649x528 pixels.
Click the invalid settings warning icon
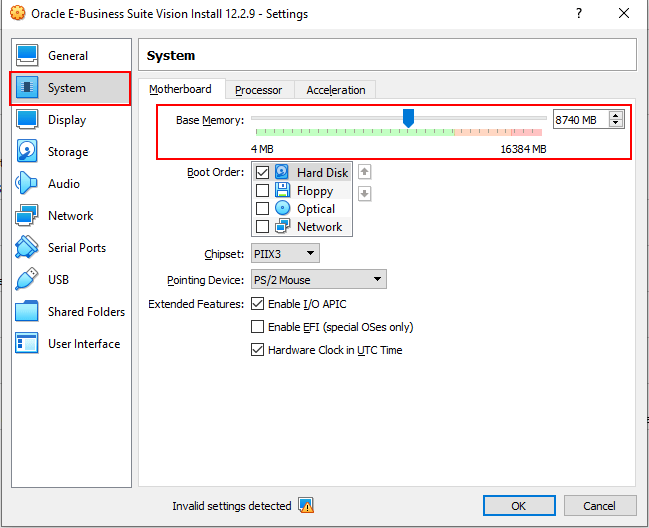306,506
